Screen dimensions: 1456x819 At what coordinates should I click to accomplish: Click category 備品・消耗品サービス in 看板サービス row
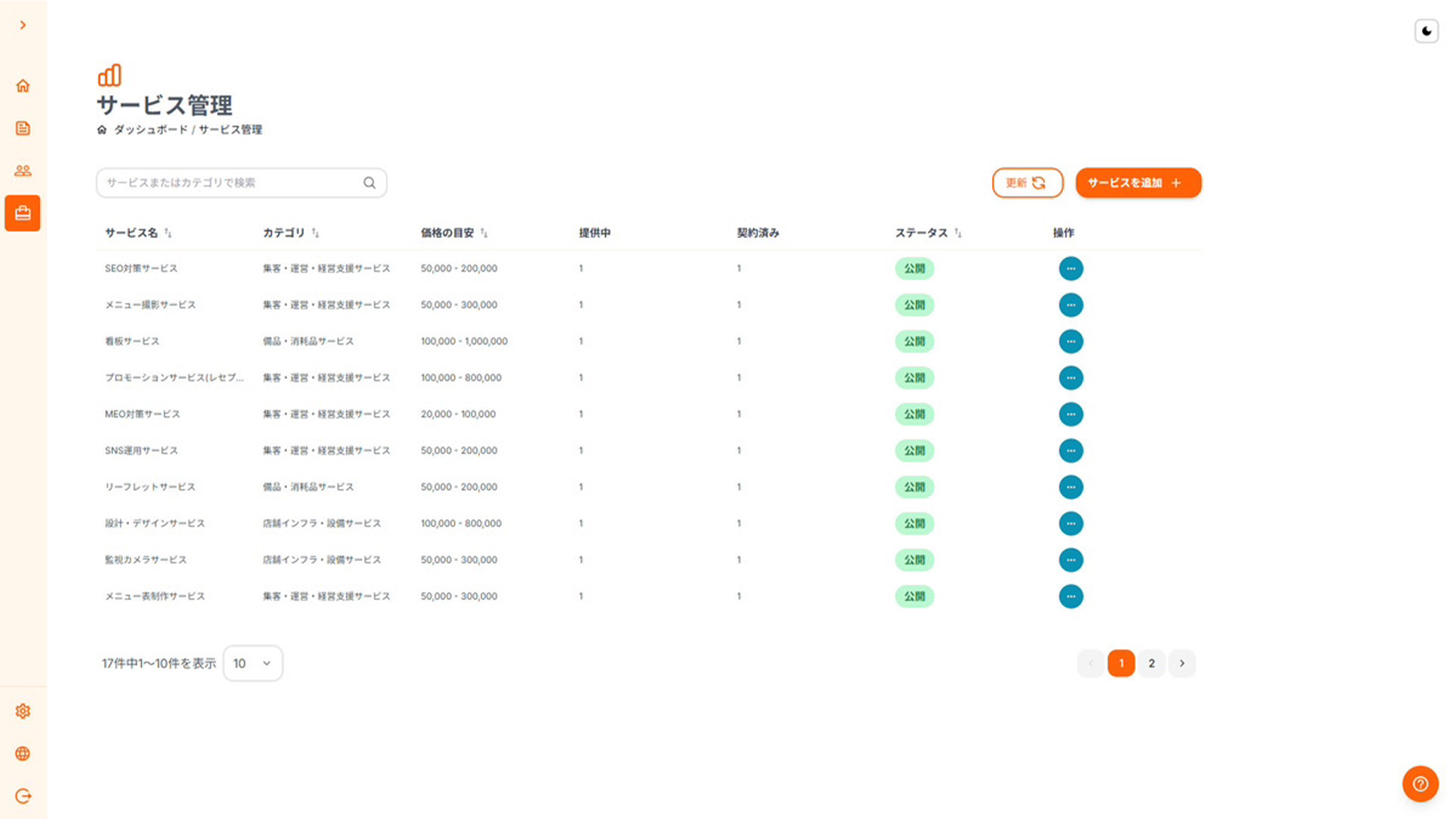[308, 341]
